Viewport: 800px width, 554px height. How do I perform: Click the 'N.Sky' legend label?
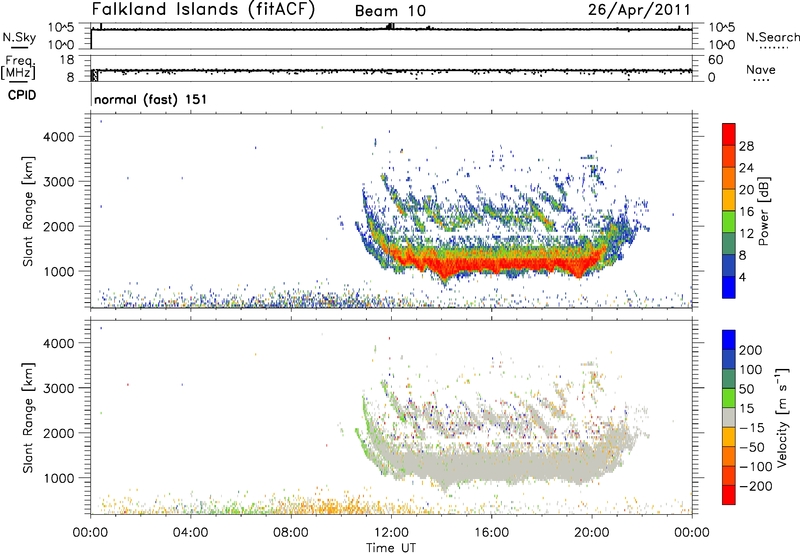coord(19,37)
